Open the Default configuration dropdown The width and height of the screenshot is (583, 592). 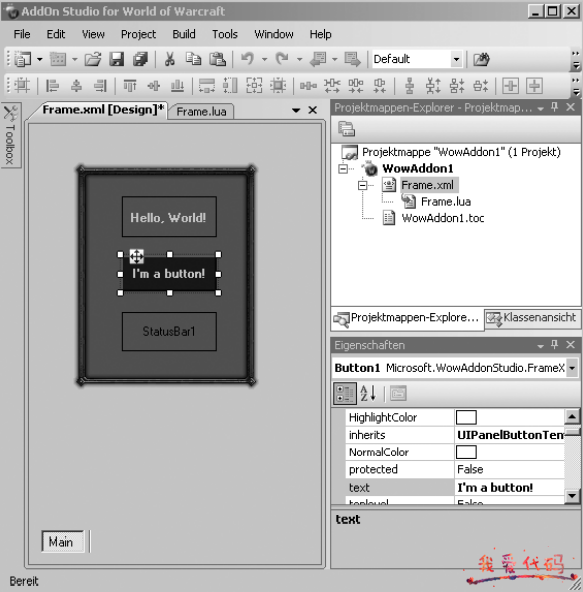click(456, 59)
